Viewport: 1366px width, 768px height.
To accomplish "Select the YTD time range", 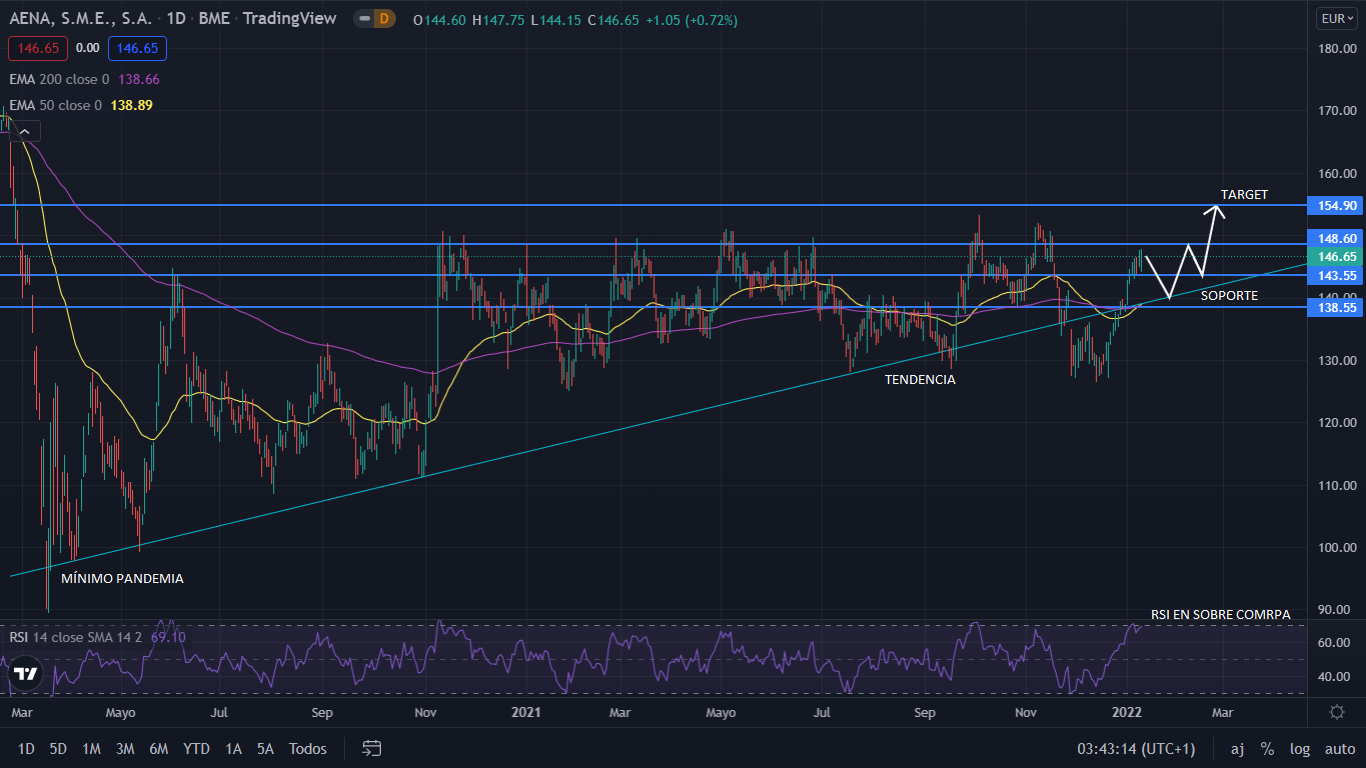I will [196, 749].
